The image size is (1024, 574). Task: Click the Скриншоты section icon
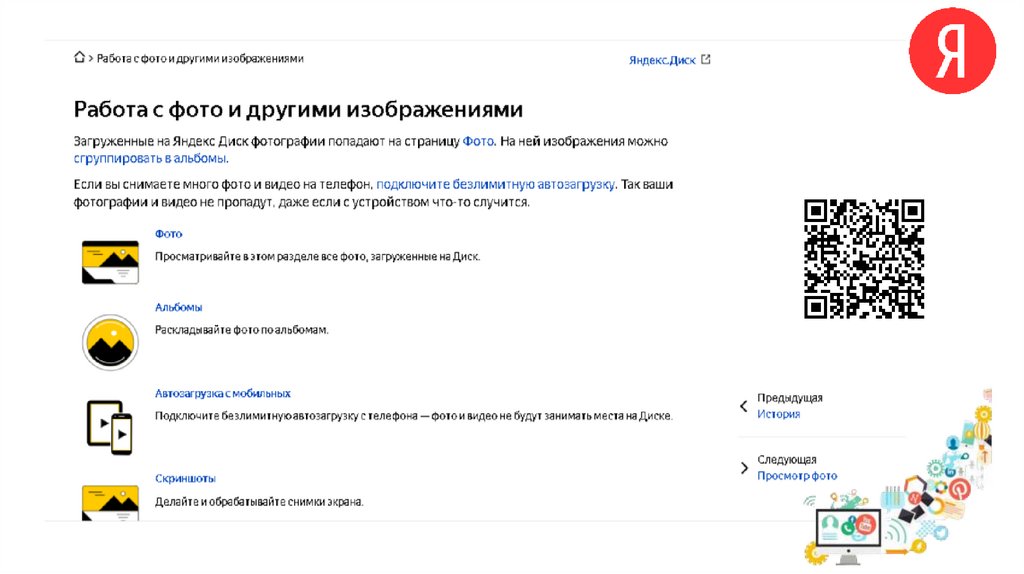pos(110,502)
